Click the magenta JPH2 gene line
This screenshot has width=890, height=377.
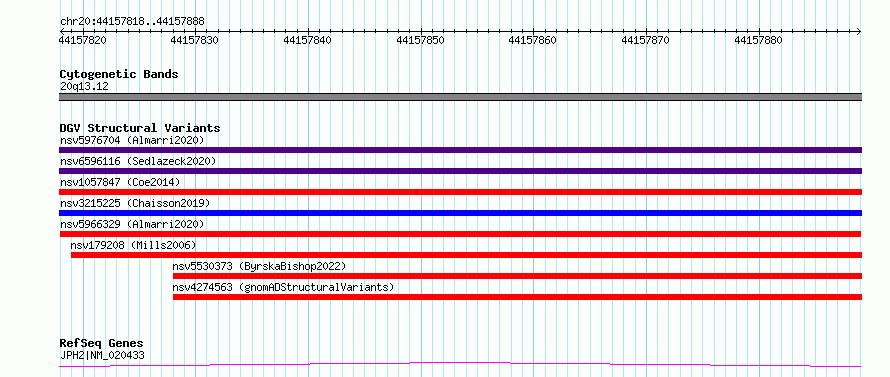click(460, 365)
